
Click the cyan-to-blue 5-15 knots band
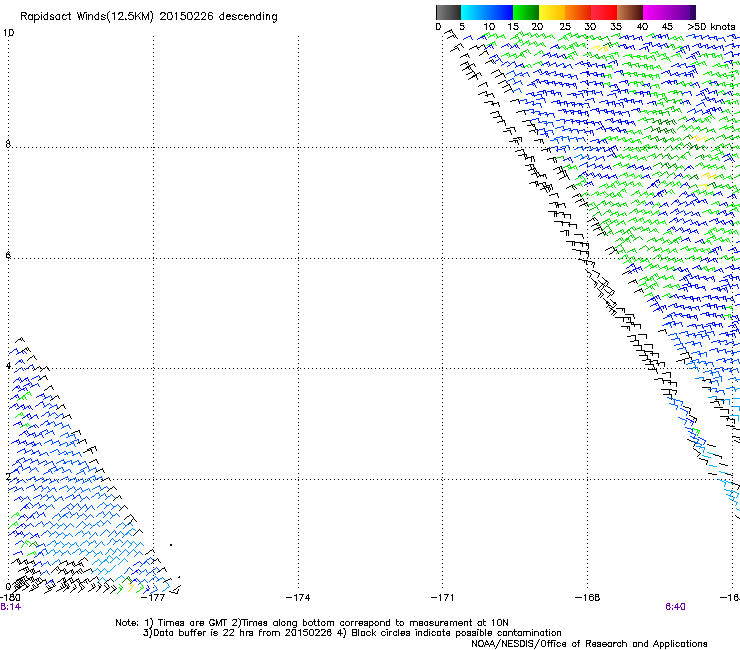point(487,12)
